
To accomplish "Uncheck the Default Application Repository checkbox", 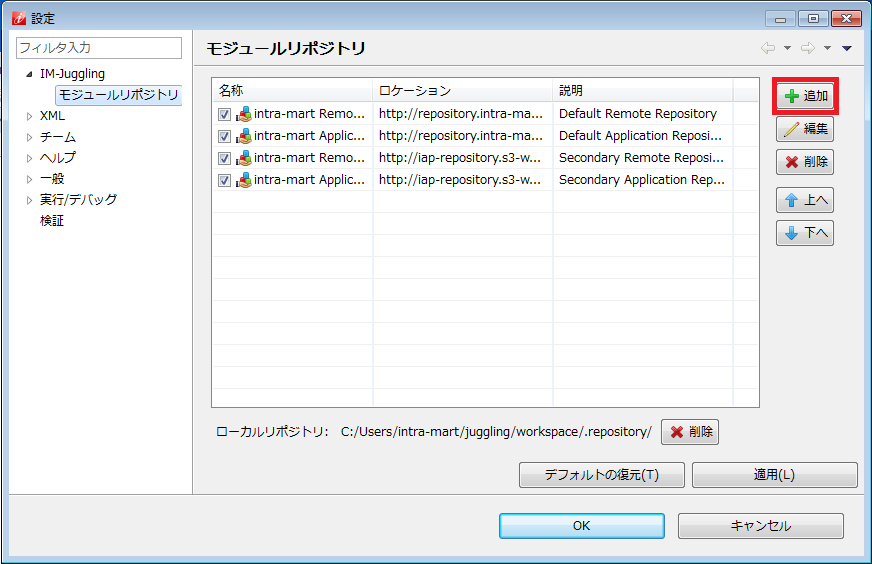I will (x=224, y=136).
